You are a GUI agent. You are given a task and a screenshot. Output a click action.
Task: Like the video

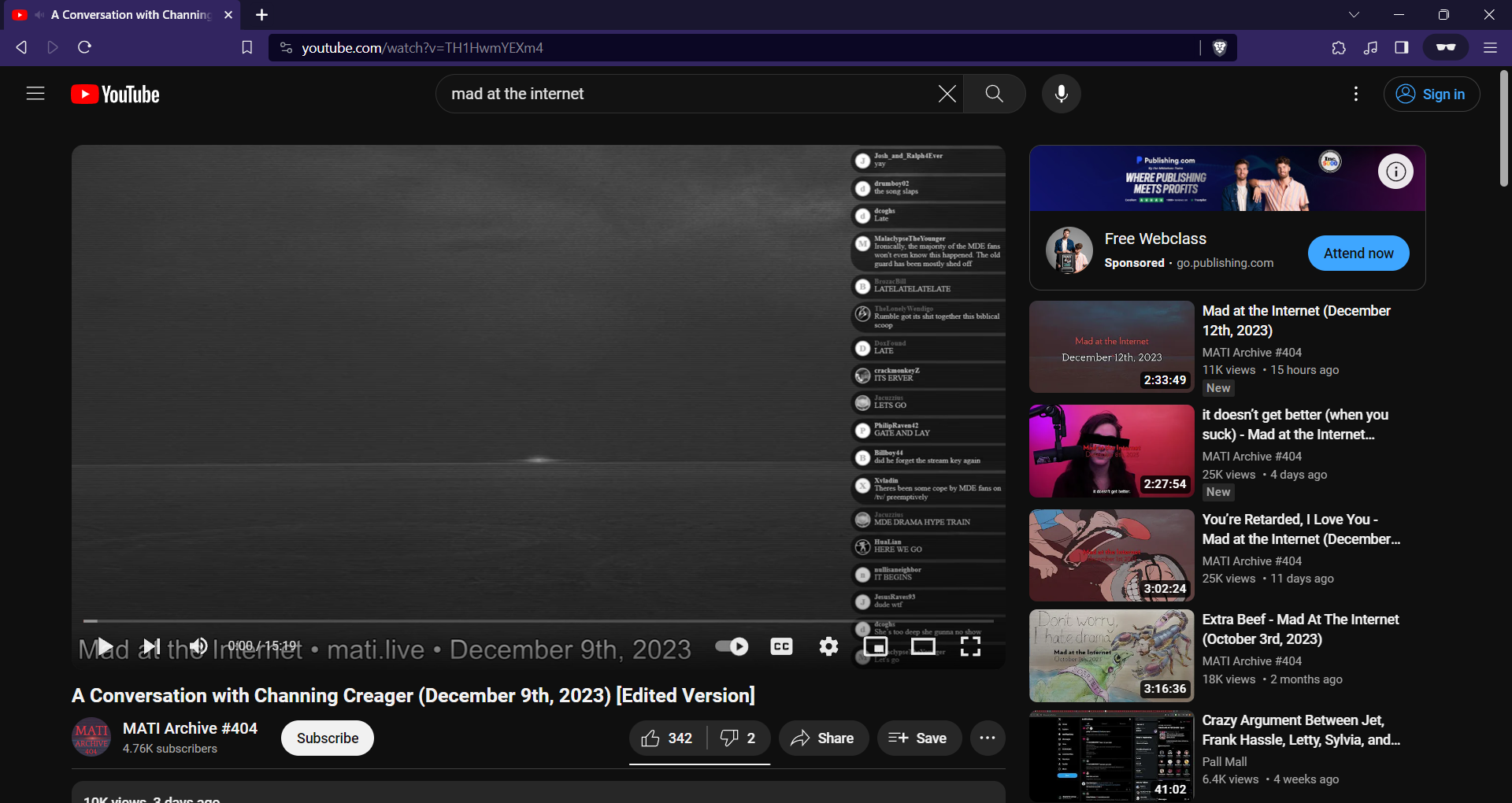(668, 738)
